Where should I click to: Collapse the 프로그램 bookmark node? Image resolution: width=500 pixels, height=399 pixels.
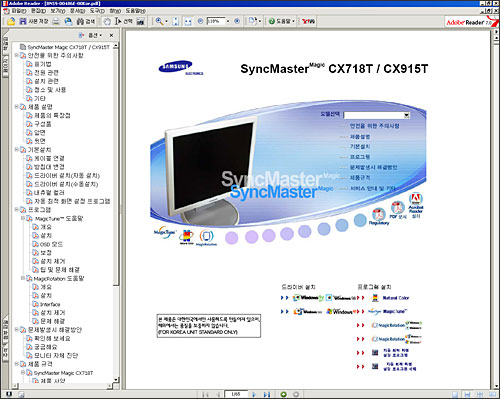click(16, 210)
